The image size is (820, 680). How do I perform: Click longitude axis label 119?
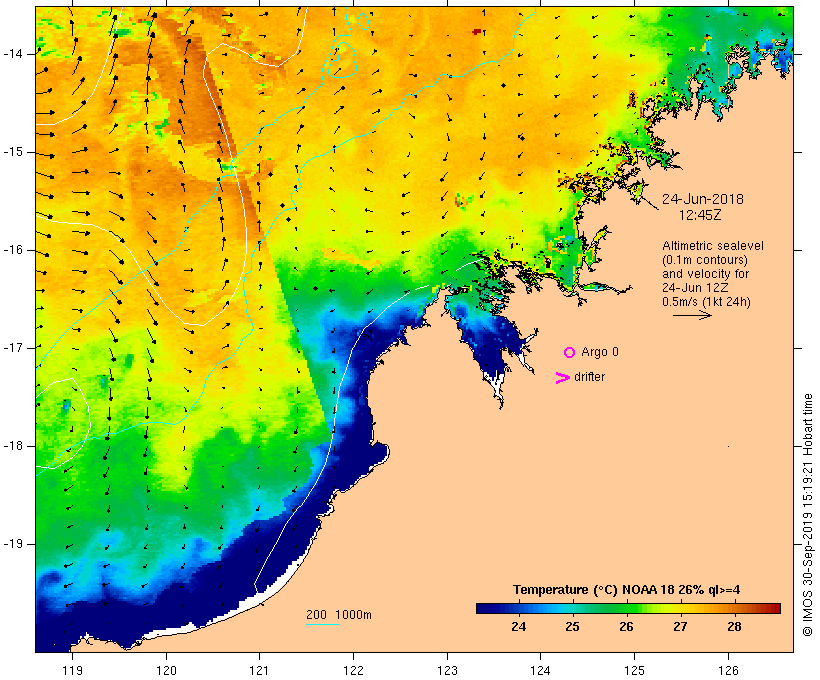tap(72, 670)
